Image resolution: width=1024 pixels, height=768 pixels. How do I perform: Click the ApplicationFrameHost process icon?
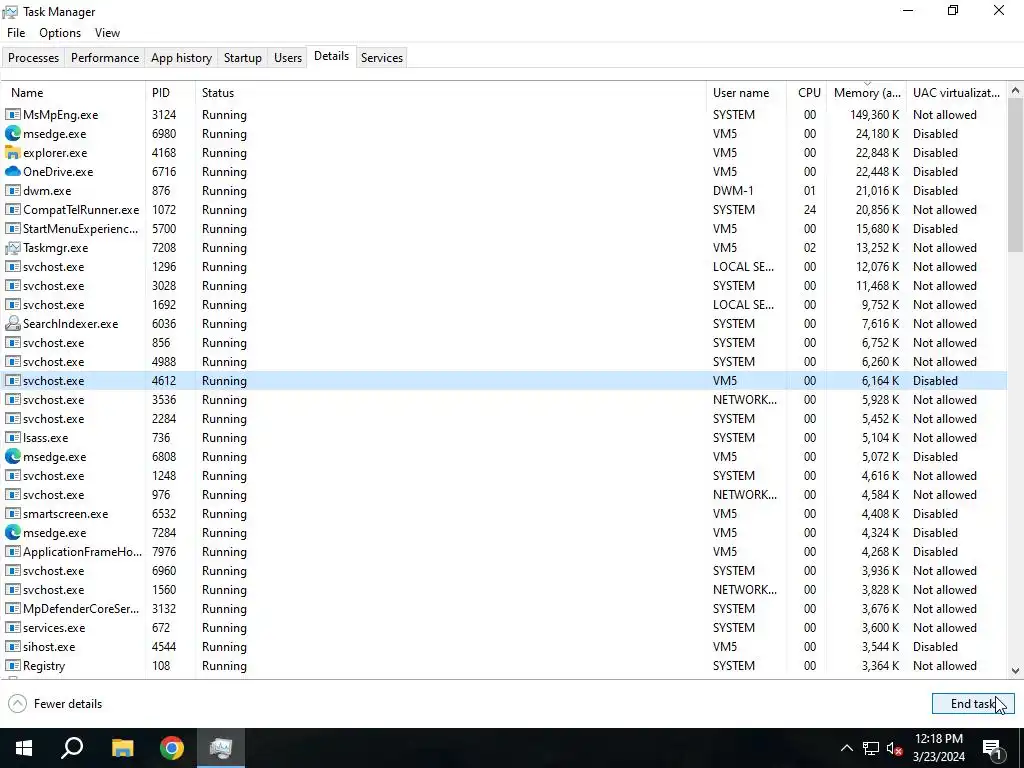[12, 551]
